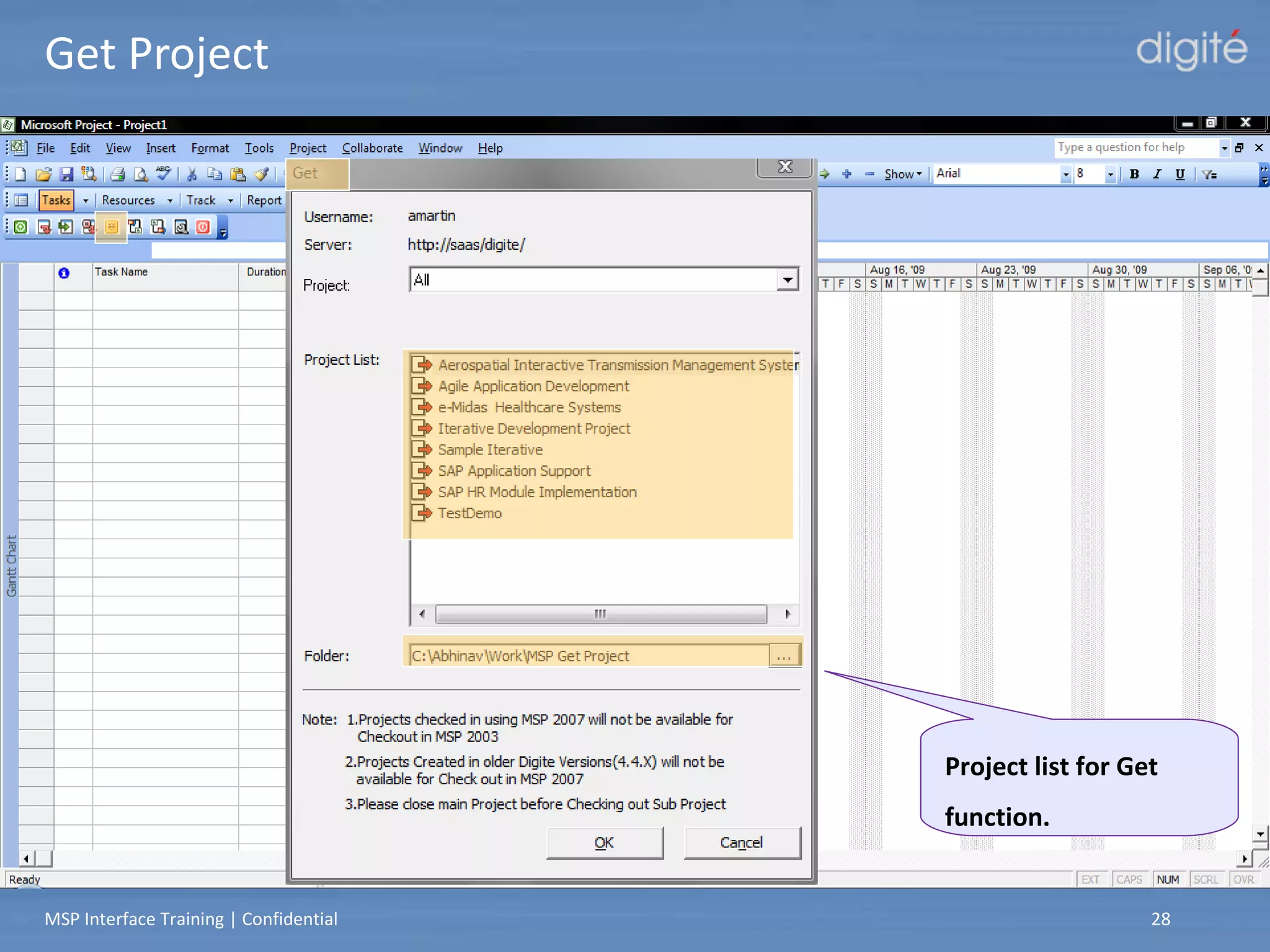
Task: Select Agile Application Development project
Action: click(533, 386)
